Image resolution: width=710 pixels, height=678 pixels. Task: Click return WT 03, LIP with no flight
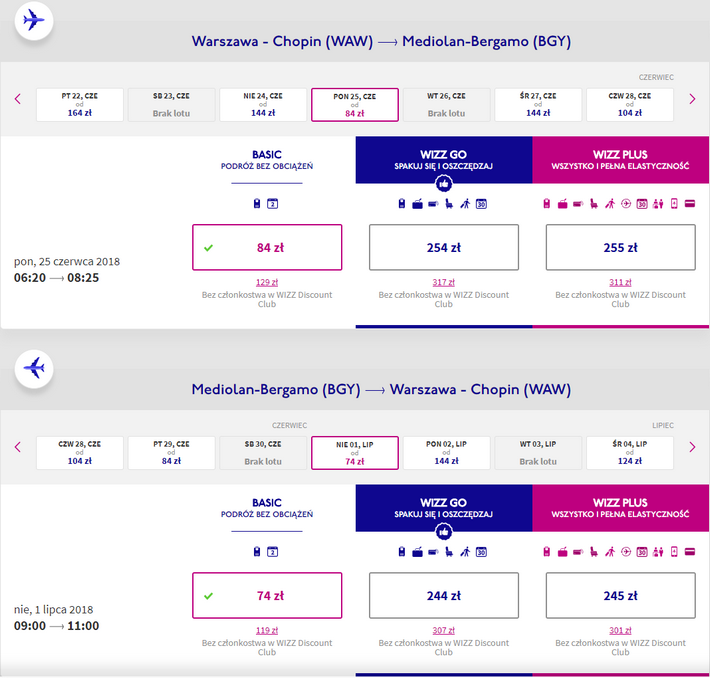pyautogui.click(x=538, y=453)
